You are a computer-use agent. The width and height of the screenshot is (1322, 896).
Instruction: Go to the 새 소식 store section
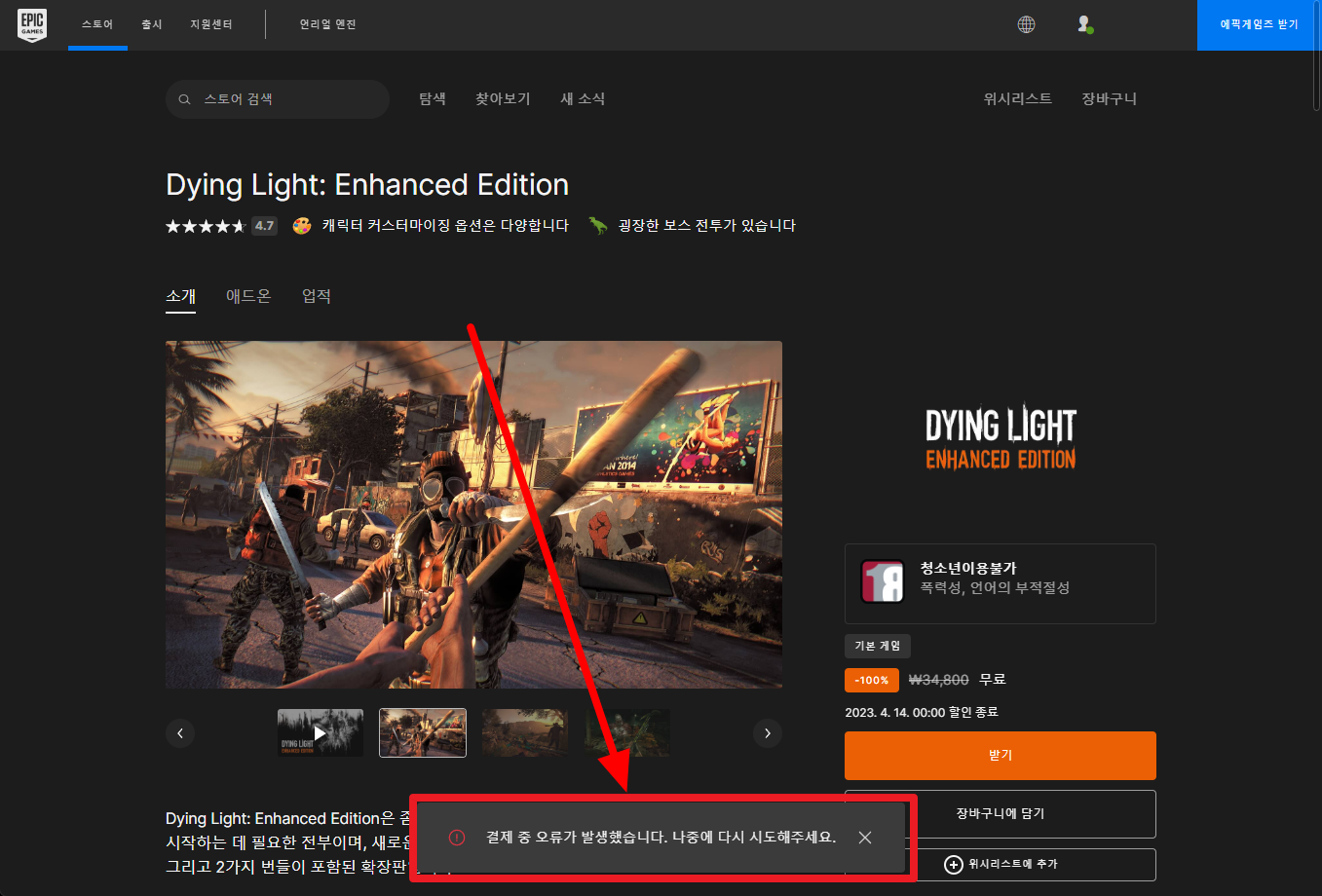point(583,99)
